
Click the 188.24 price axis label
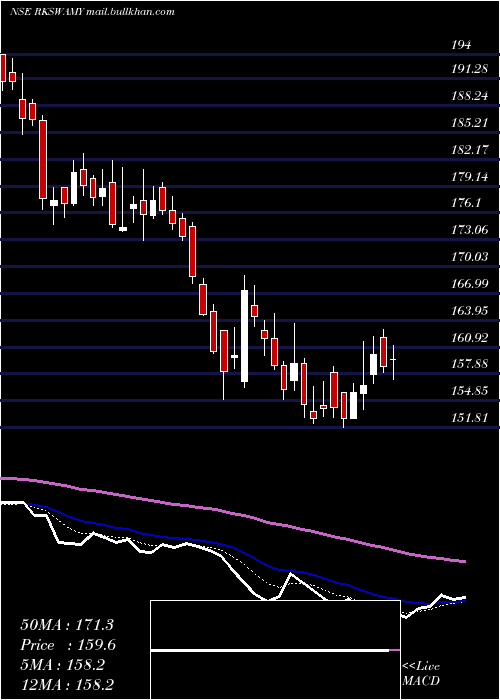click(x=469, y=96)
